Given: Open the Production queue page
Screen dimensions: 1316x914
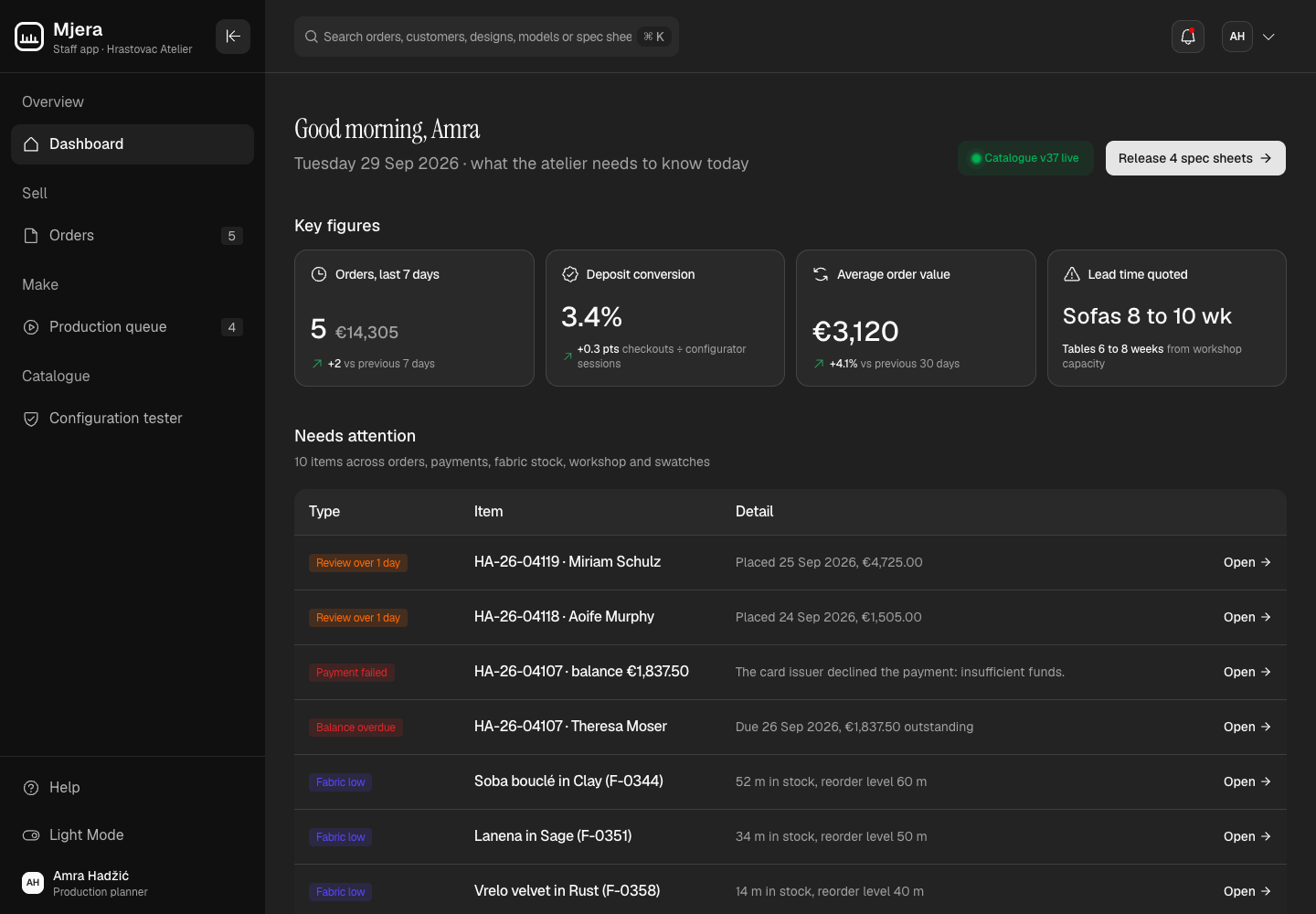Looking at the screenshot, I should (x=133, y=327).
